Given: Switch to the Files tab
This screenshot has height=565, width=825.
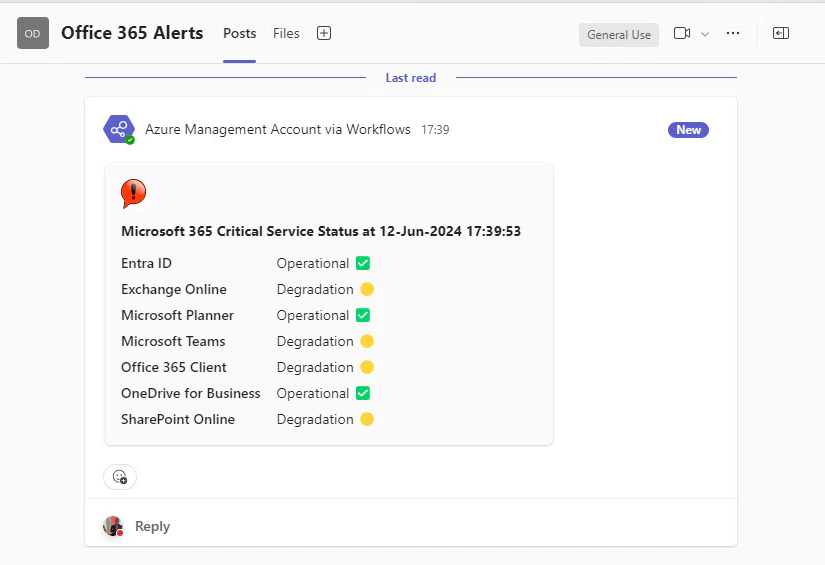Looking at the screenshot, I should [x=286, y=33].
